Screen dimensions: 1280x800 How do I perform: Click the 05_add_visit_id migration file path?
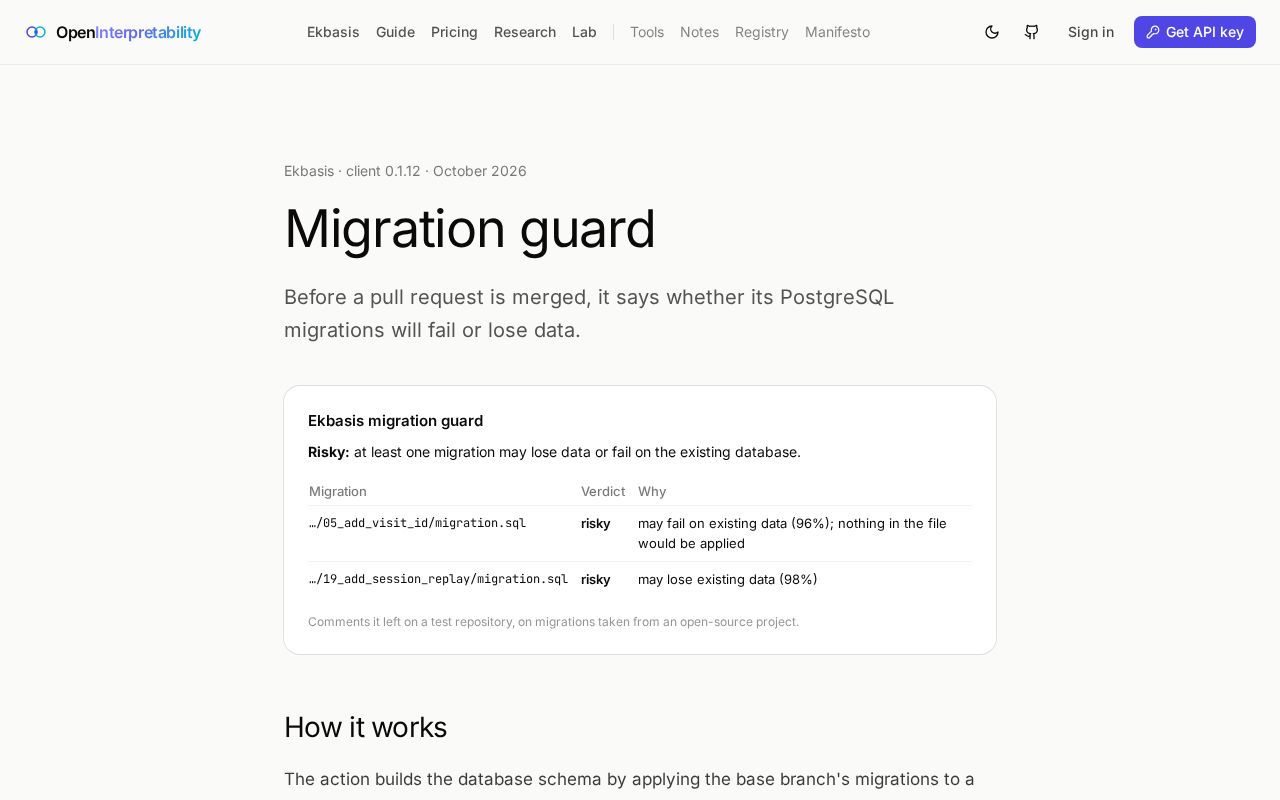pyautogui.click(x=417, y=523)
